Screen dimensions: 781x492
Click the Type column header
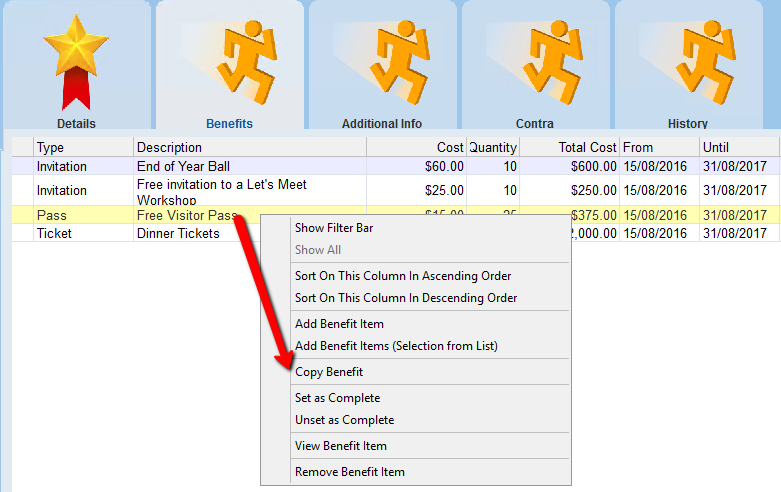pyautogui.click(x=83, y=148)
